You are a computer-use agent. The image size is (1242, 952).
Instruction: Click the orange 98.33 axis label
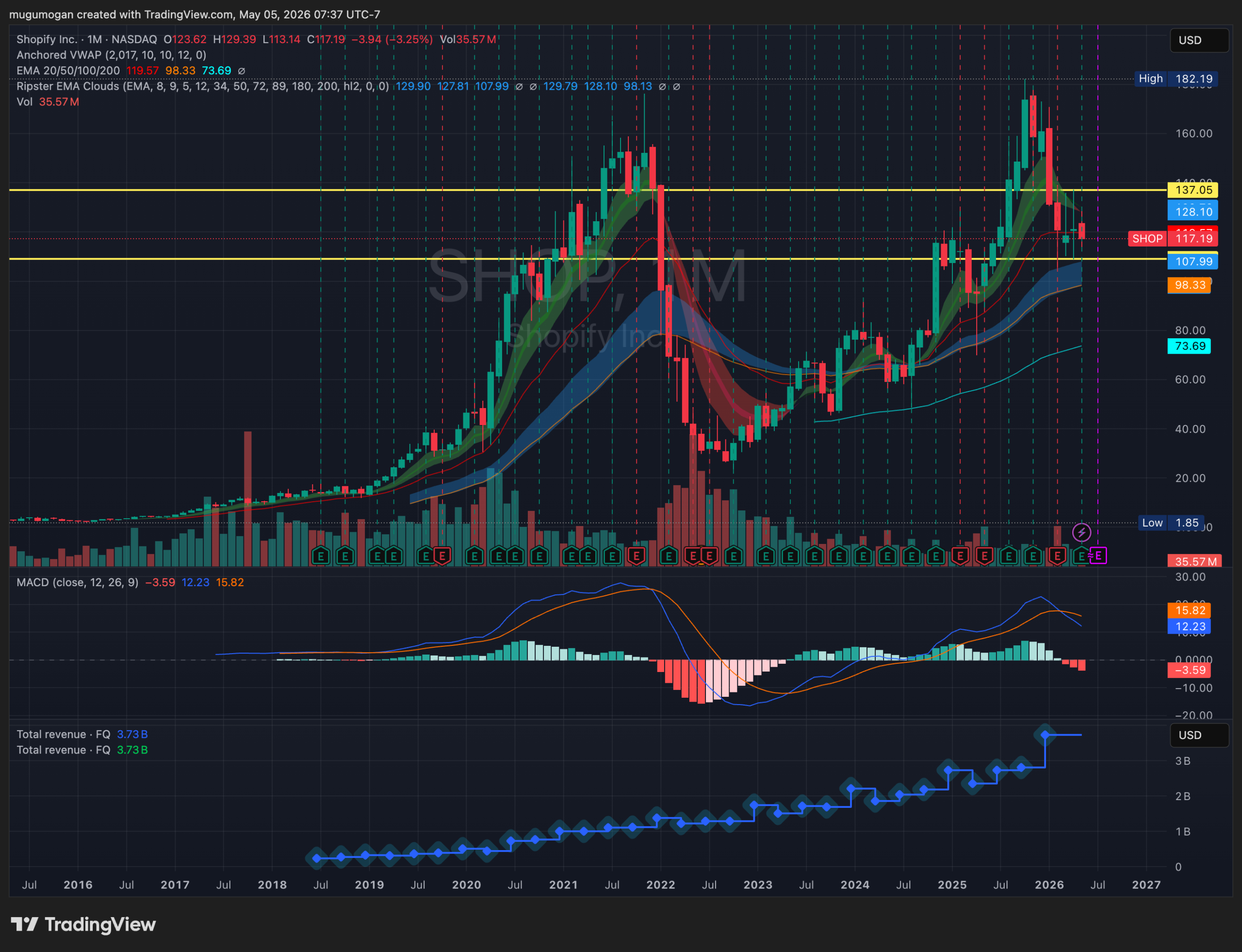[1189, 285]
